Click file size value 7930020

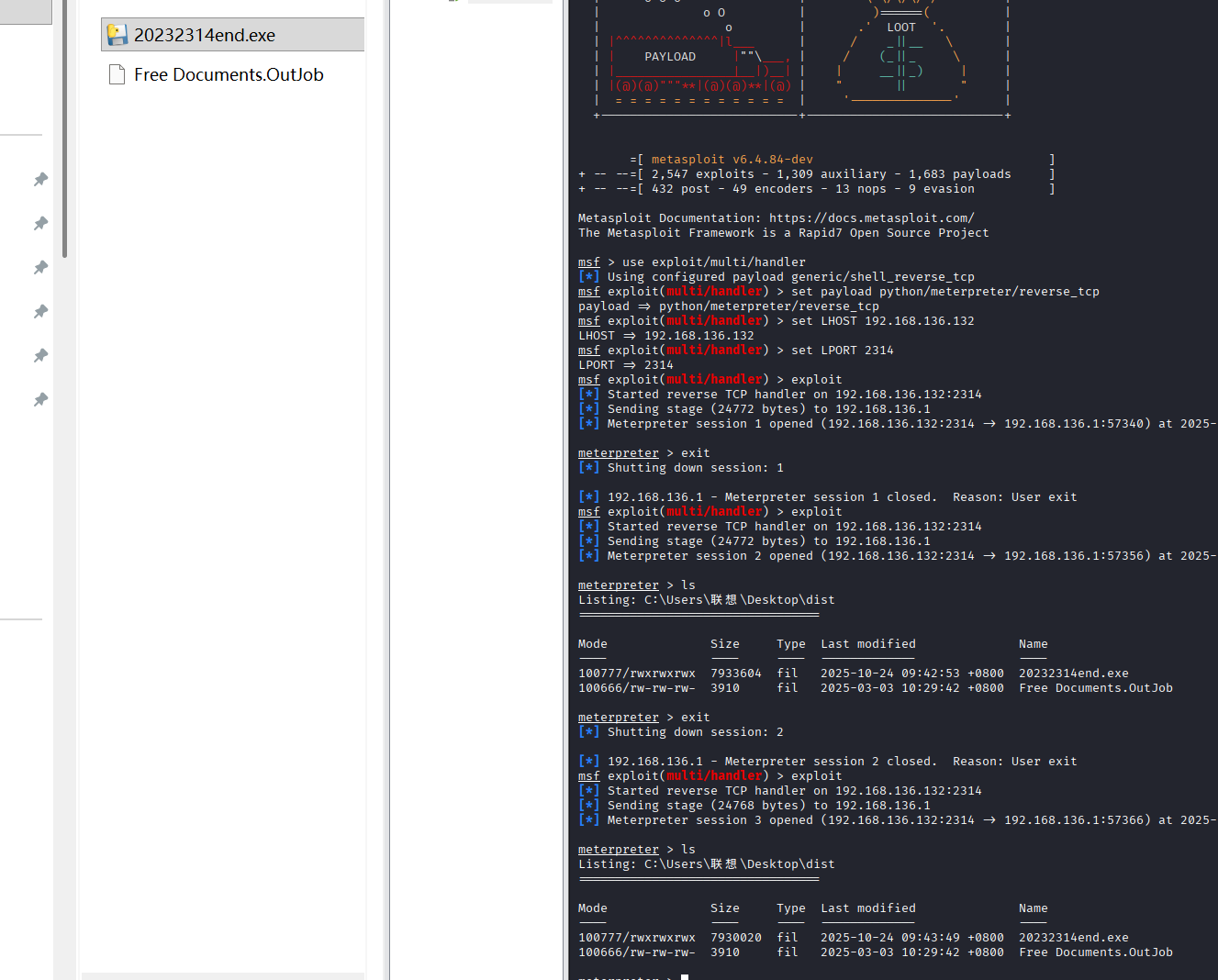tap(736, 938)
